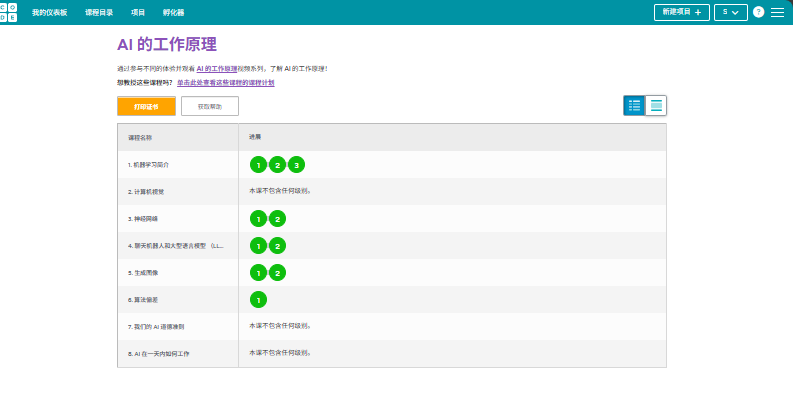Open level 1 of 算法偏差
Viewport: 793px width, 394px height.
258,300
